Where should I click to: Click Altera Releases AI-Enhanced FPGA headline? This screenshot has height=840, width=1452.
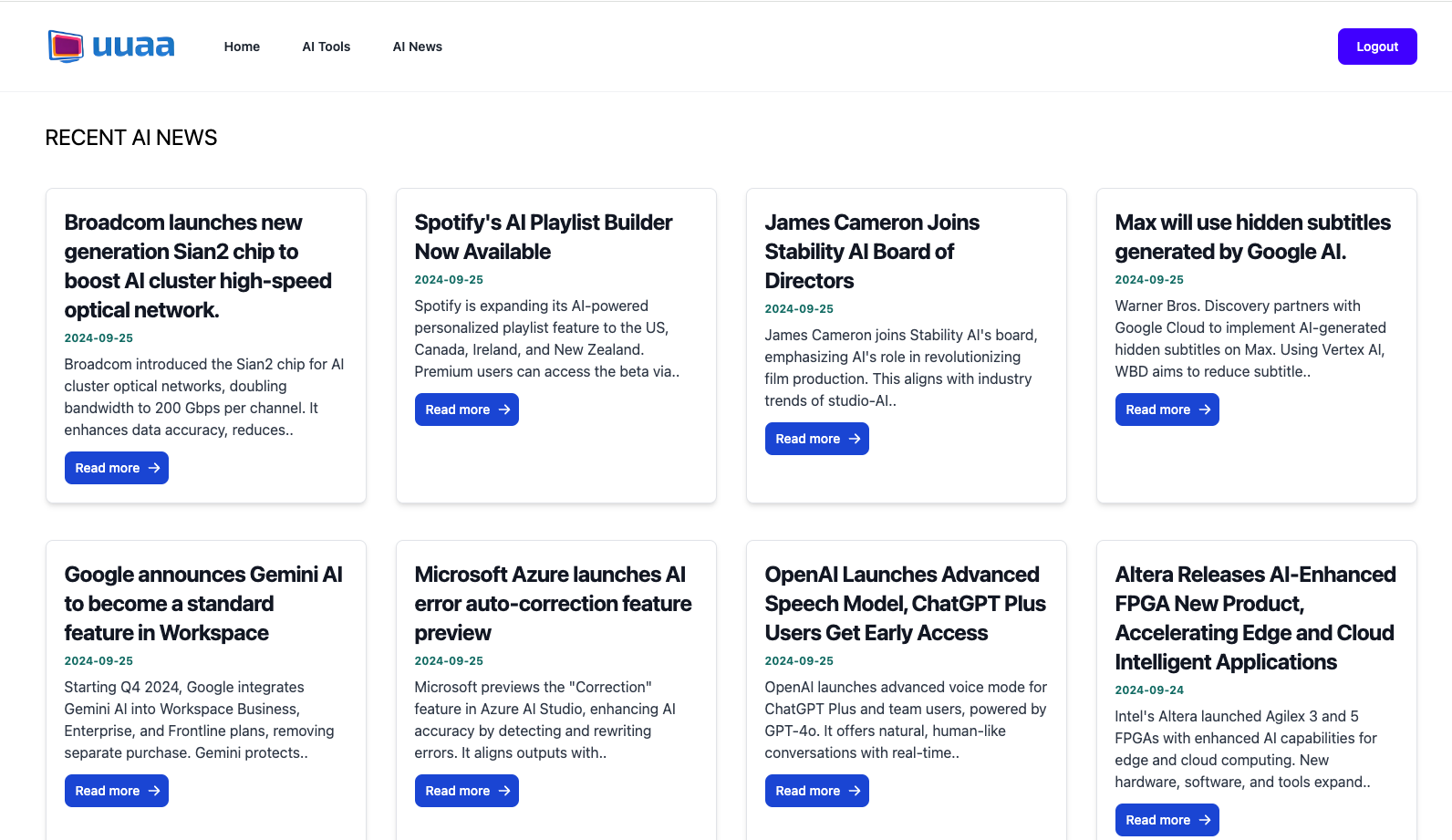click(1256, 618)
